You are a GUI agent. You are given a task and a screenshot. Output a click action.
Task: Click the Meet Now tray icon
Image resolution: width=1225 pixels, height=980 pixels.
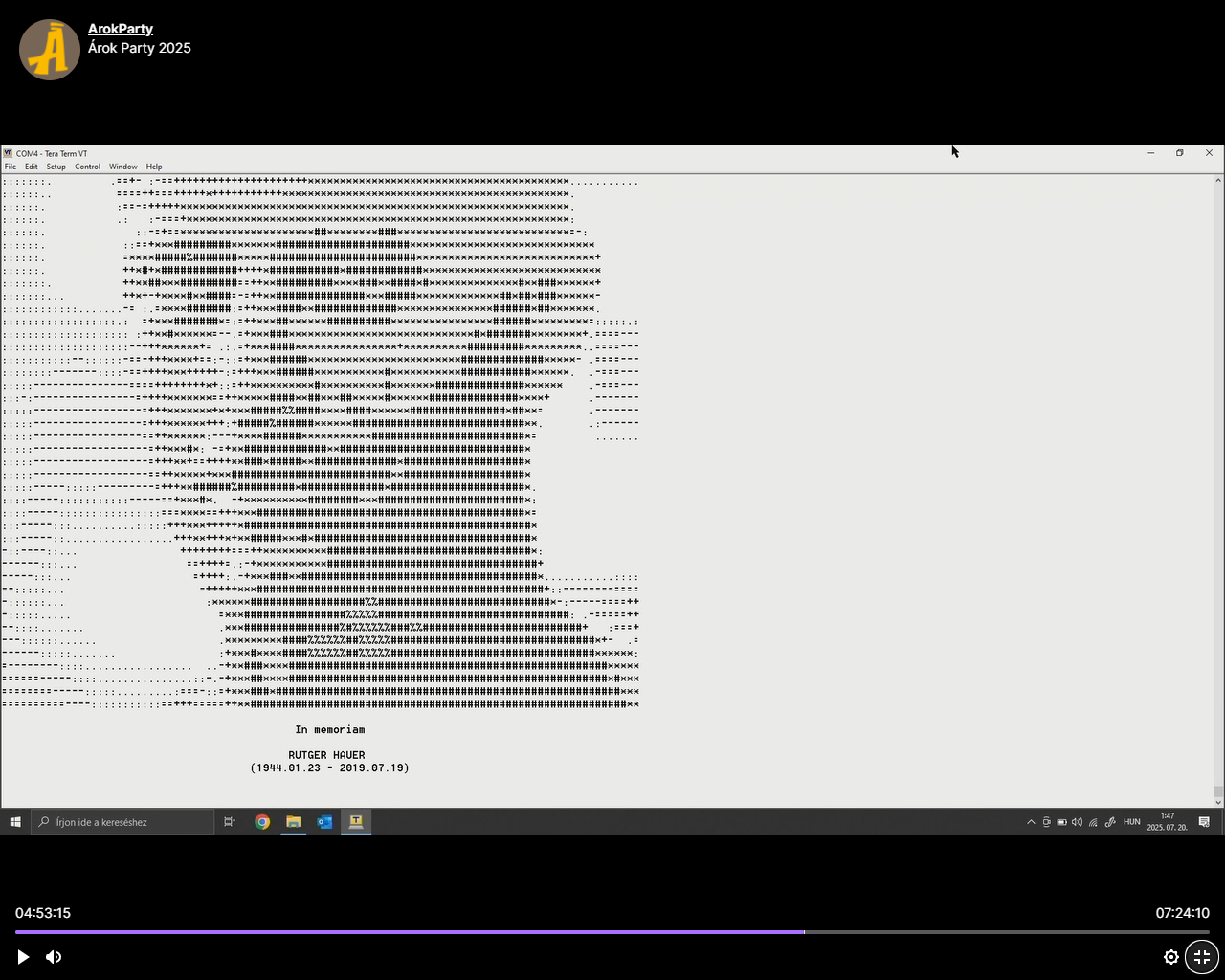pos(1046,822)
